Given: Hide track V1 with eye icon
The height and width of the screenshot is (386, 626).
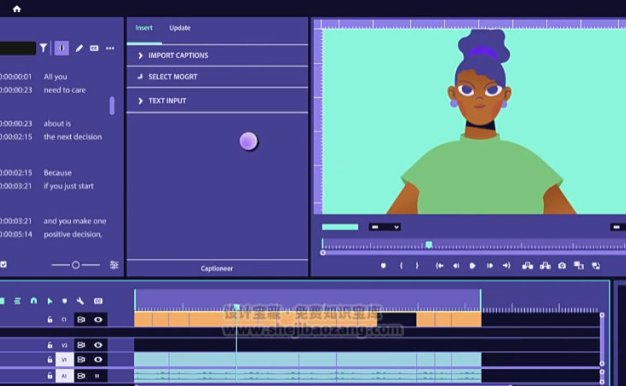Looking at the screenshot, I should pos(98,360).
